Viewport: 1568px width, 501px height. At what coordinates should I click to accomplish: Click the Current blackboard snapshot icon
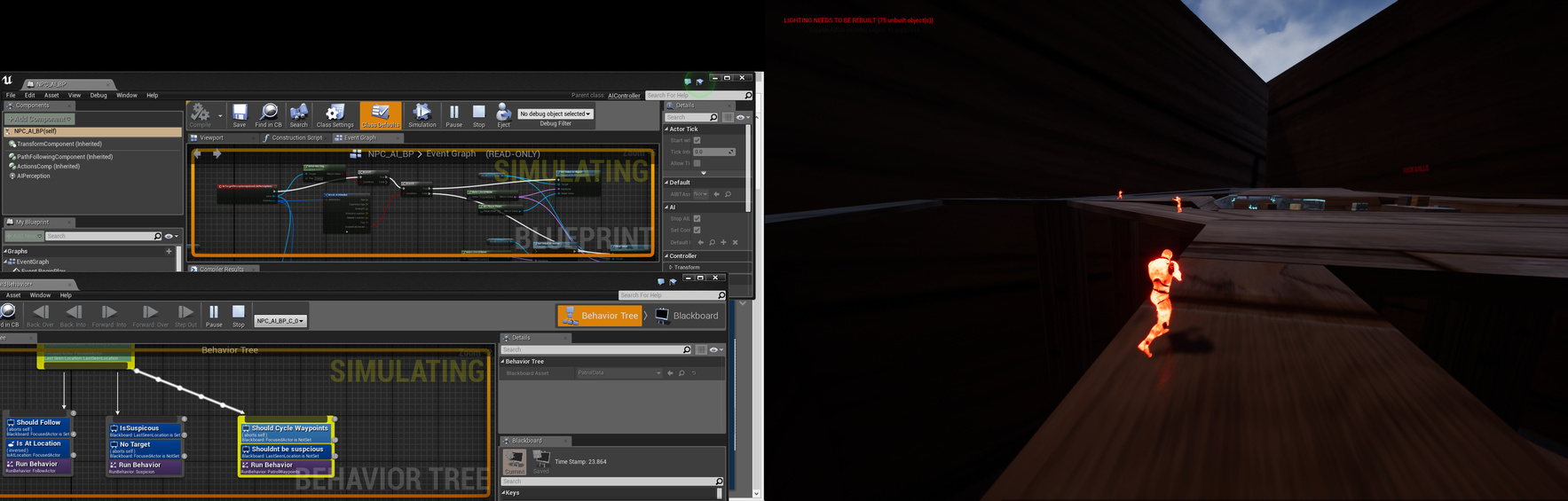(x=515, y=460)
